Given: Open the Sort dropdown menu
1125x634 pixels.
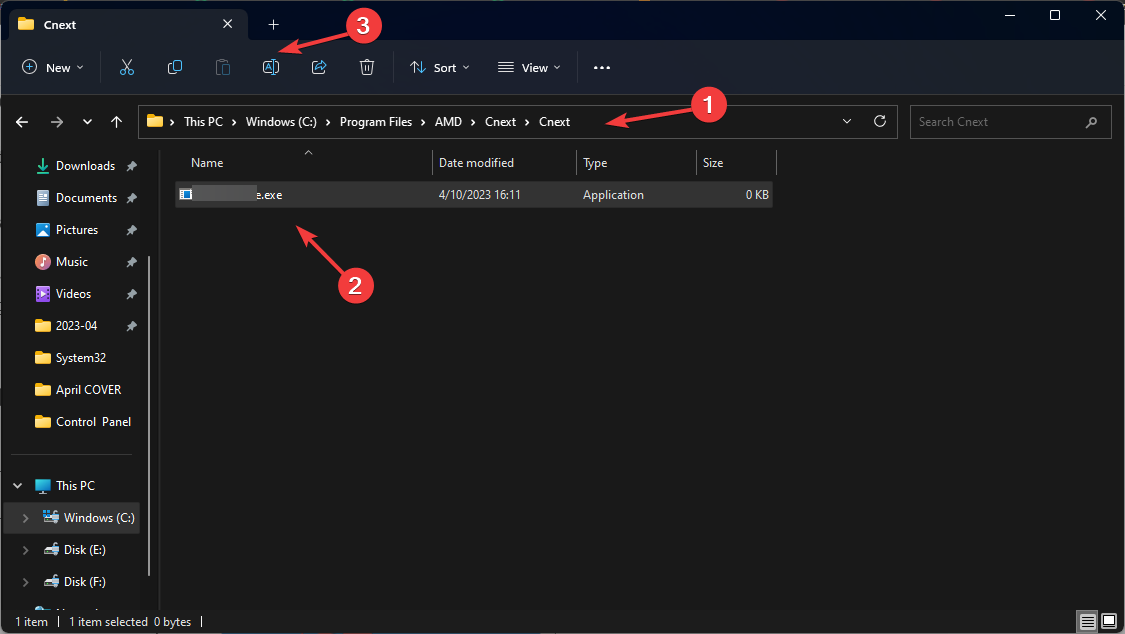Looking at the screenshot, I should [x=440, y=67].
